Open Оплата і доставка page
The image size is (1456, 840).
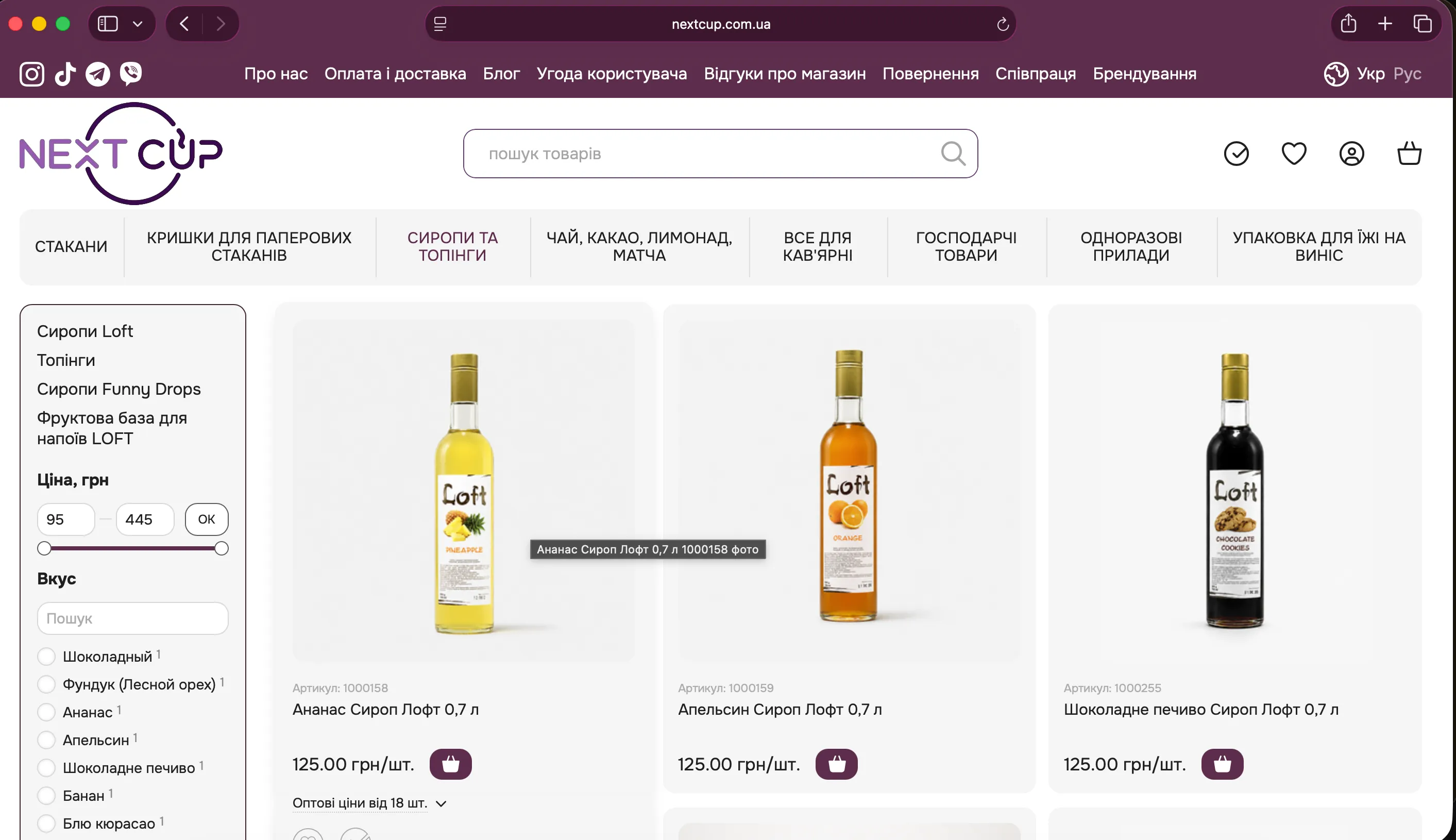(395, 74)
